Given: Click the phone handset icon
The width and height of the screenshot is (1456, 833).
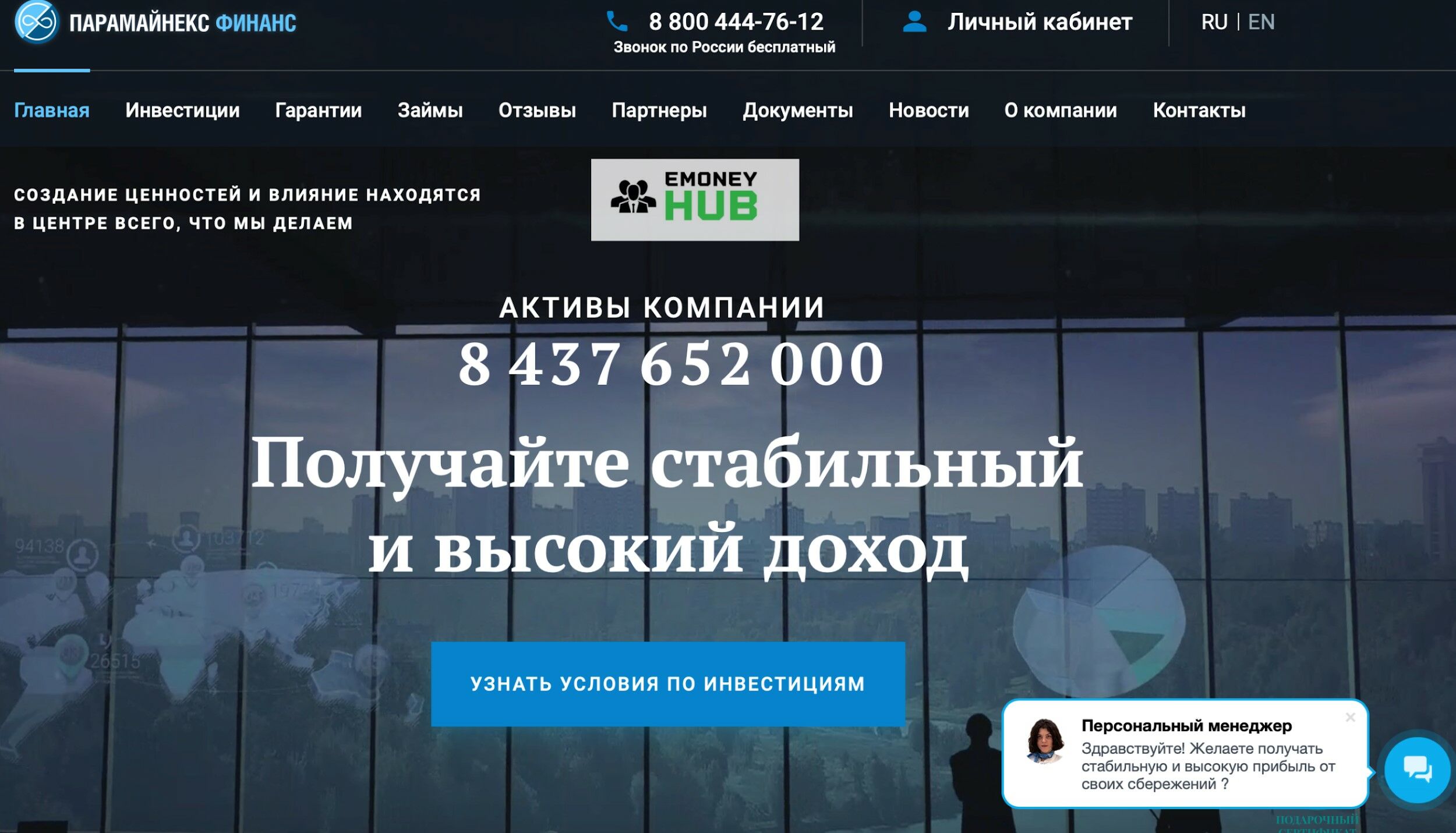Looking at the screenshot, I should click(617, 22).
